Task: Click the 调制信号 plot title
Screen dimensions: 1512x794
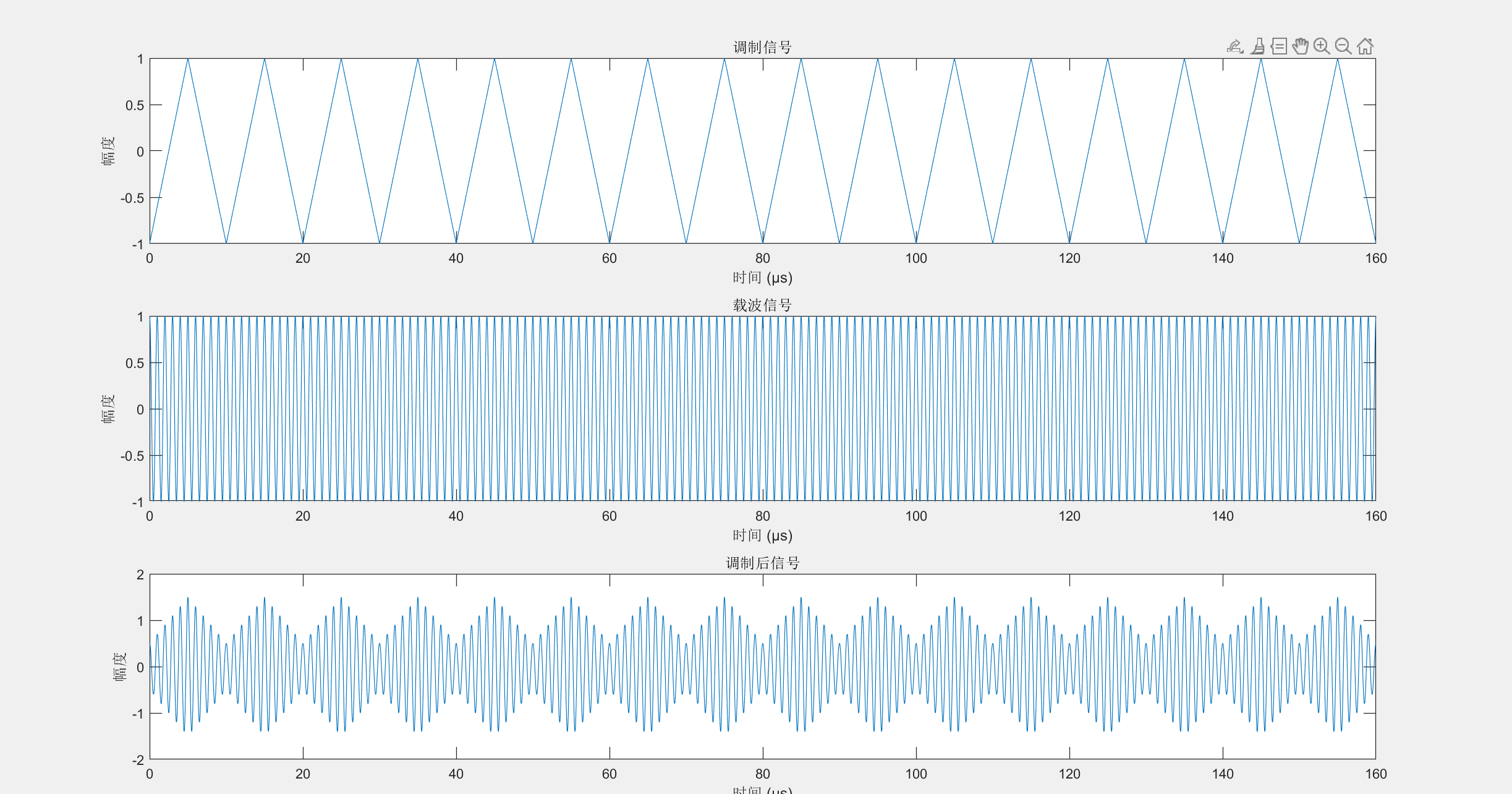Action: coord(762,48)
